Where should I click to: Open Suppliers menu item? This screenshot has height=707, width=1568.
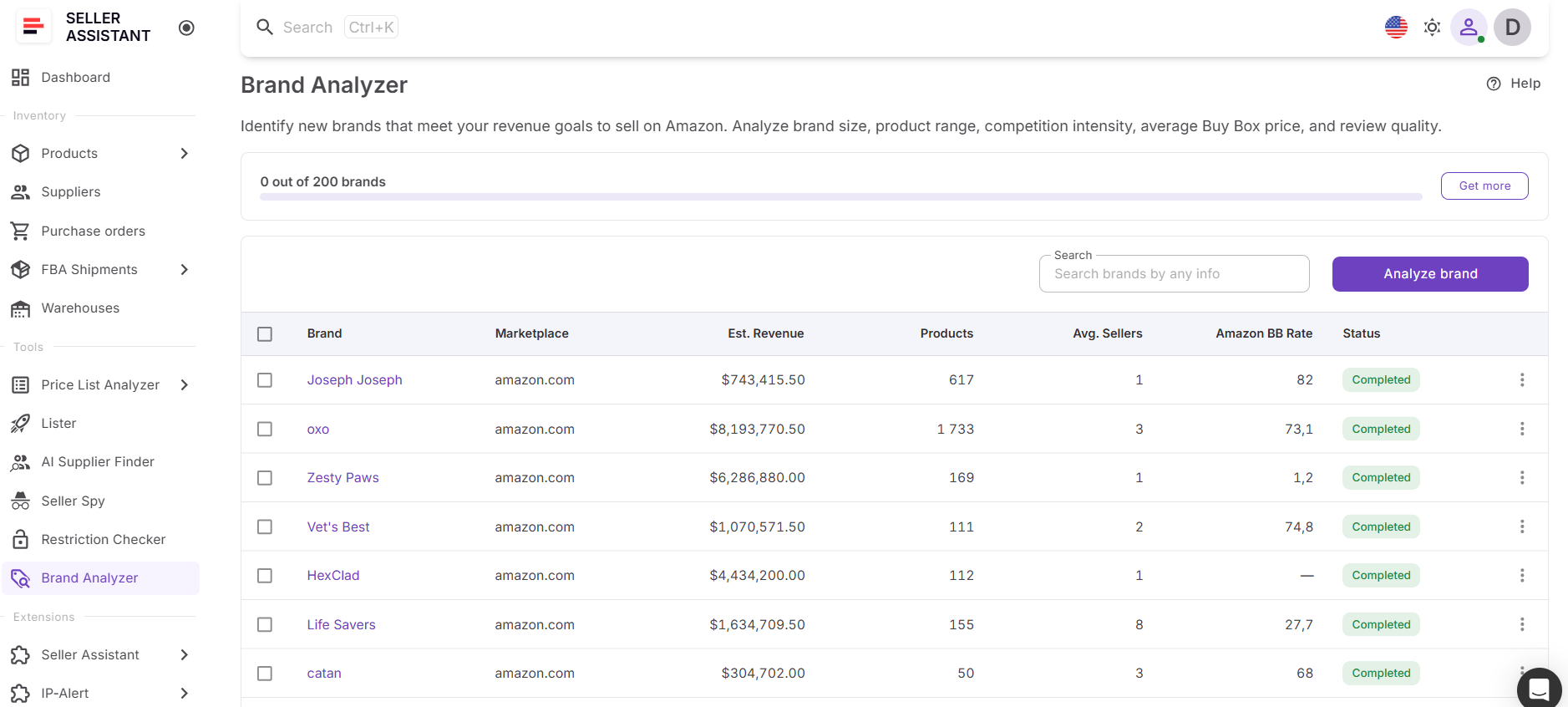click(100, 192)
